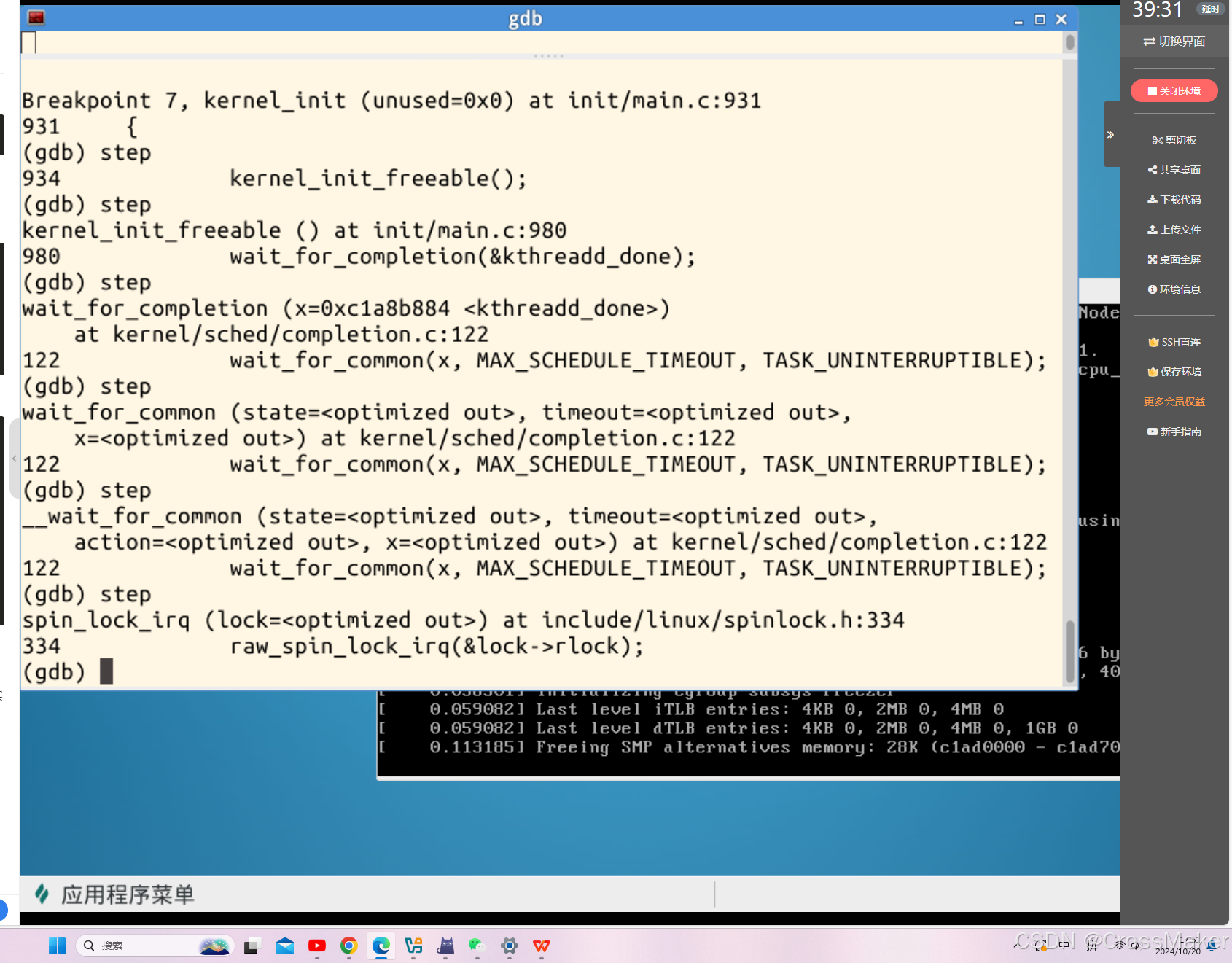Image resolution: width=1232 pixels, height=963 pixels.
Task: Click the gdb window title icon
Action: point(36,17)
